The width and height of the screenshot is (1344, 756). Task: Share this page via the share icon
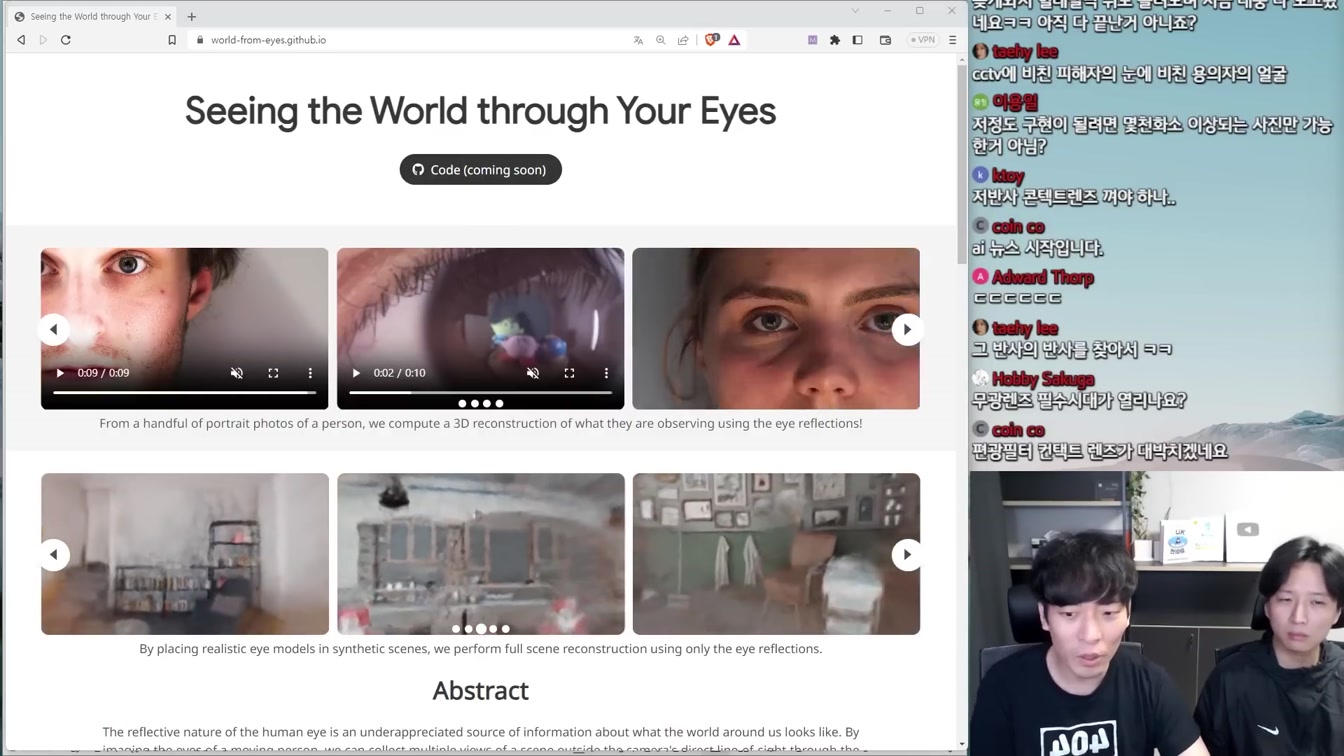click(683, 40)
